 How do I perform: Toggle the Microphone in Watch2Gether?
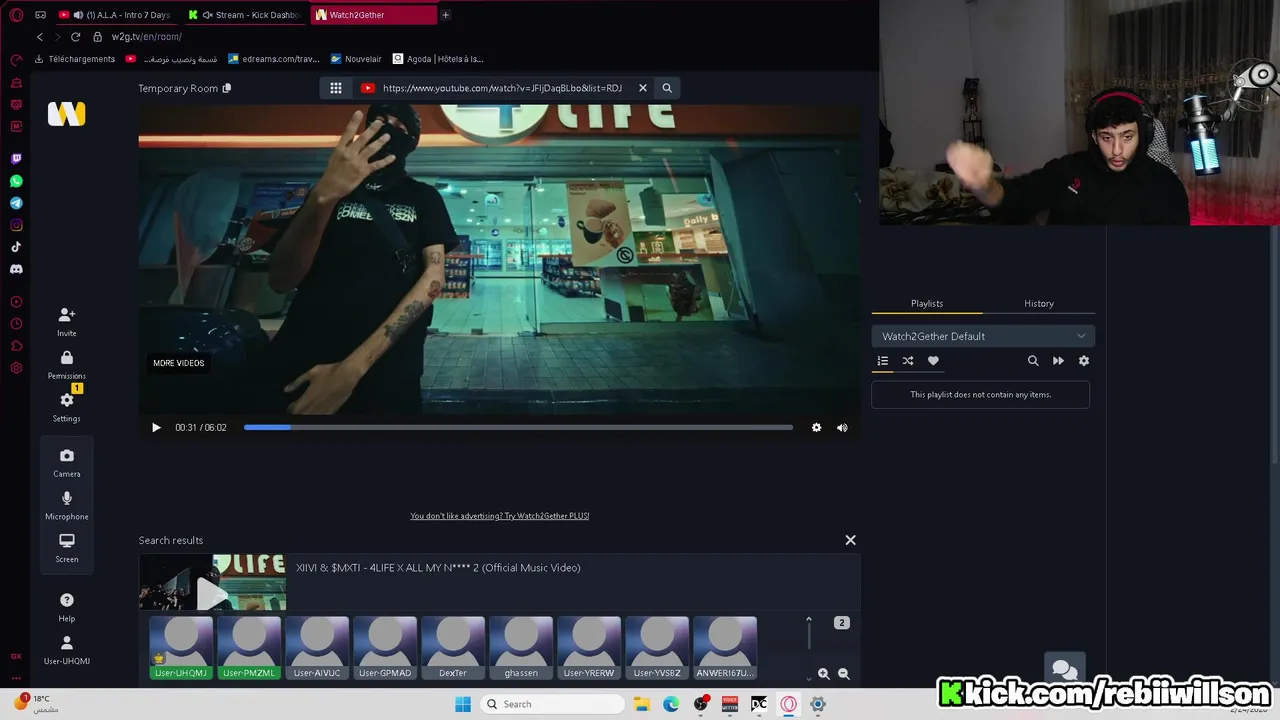67,505
